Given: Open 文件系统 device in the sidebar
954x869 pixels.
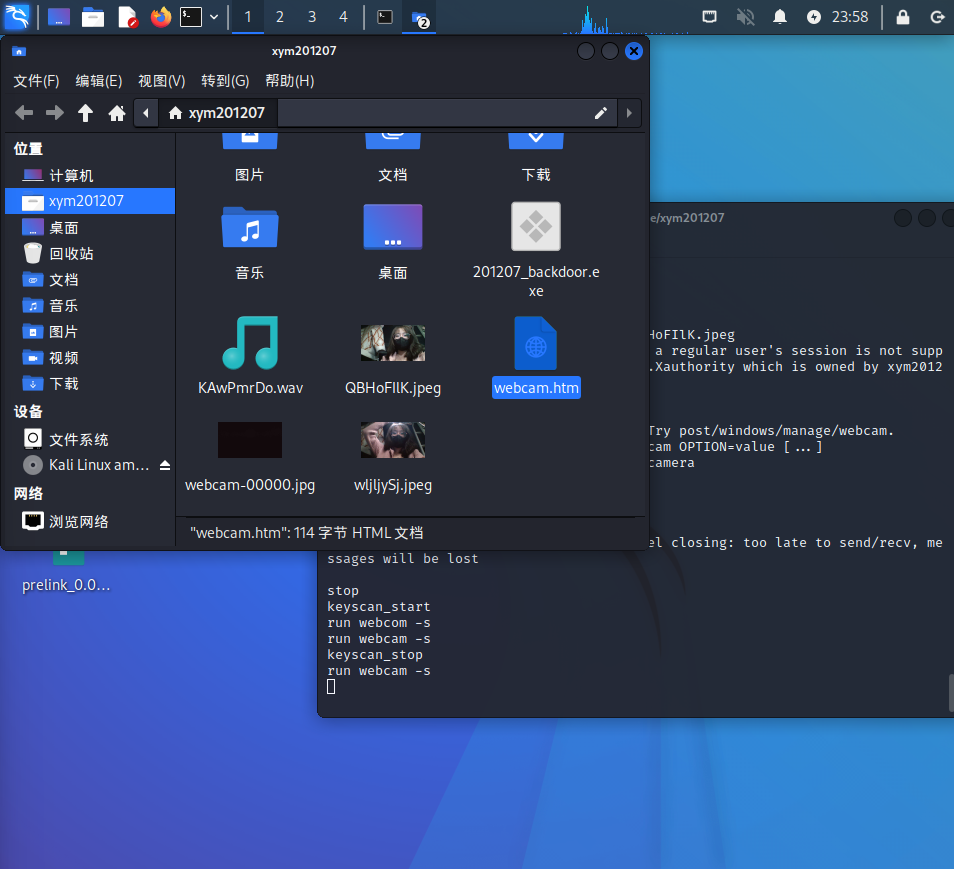Looking at the screenshot, I should 90,439.
